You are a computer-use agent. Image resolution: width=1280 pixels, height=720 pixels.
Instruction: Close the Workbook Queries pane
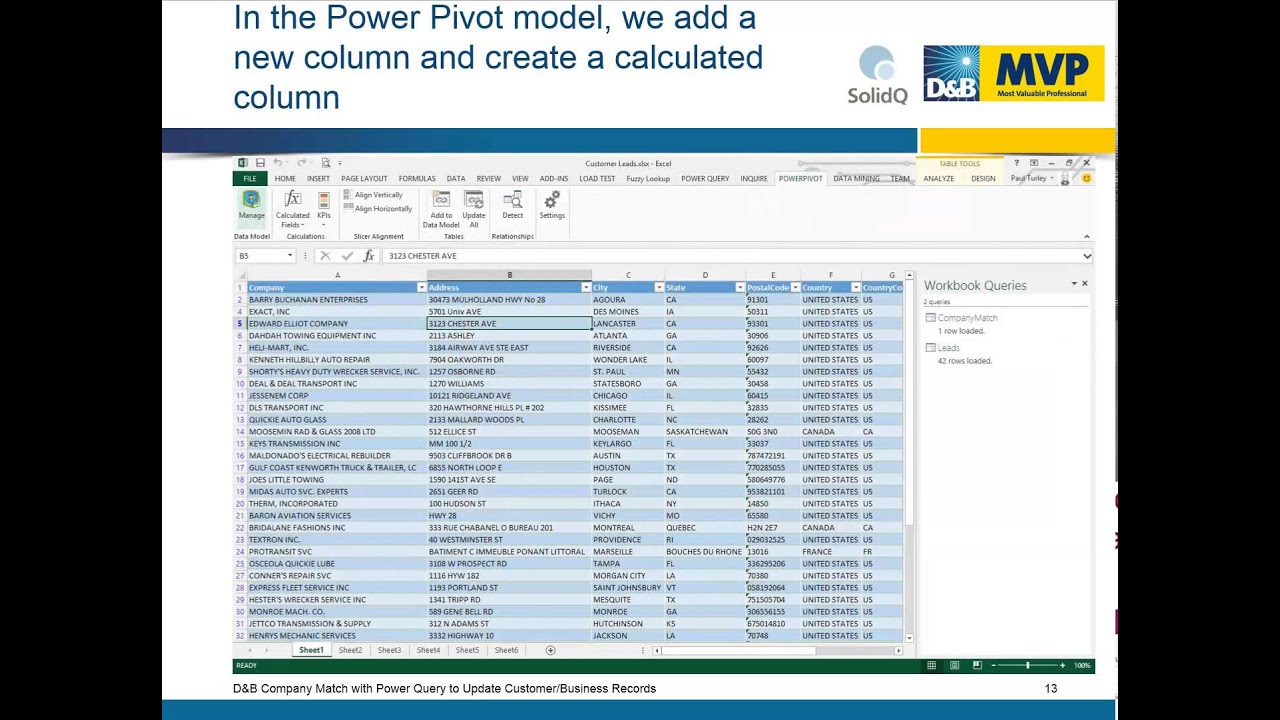pyautogui.click(x=1085, y=284)
